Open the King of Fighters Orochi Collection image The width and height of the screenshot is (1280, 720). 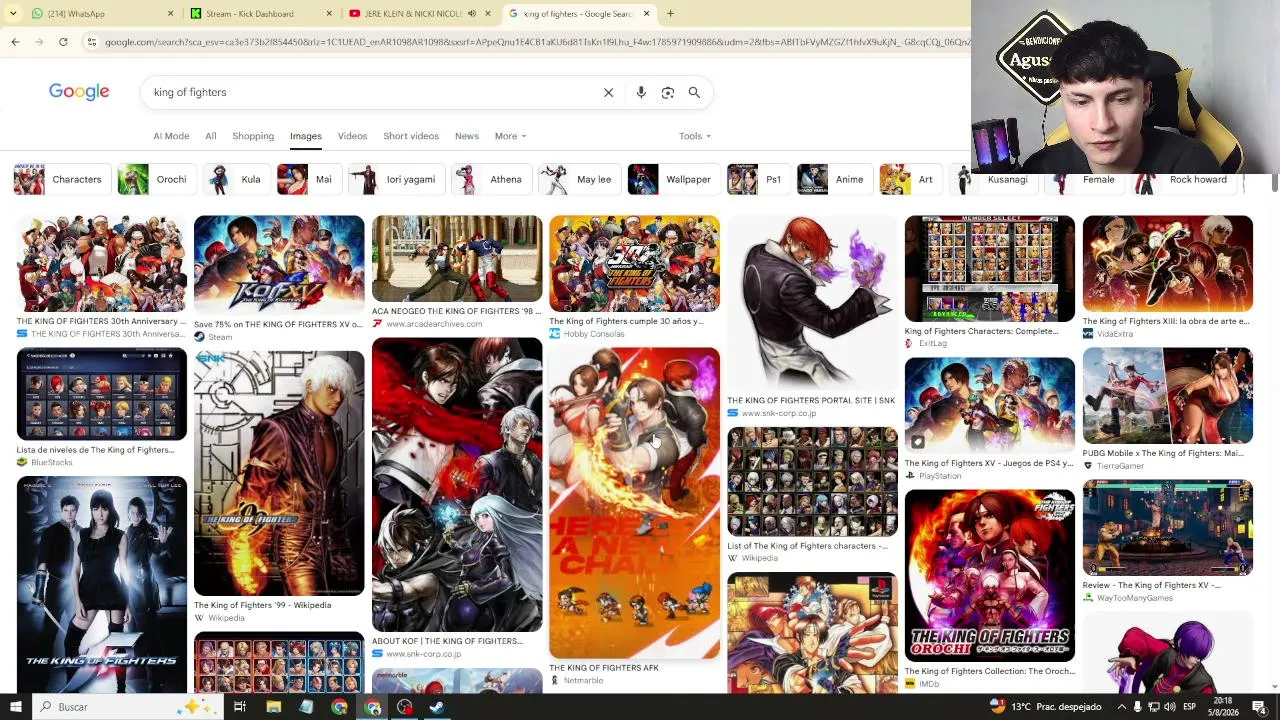(990, 575)
